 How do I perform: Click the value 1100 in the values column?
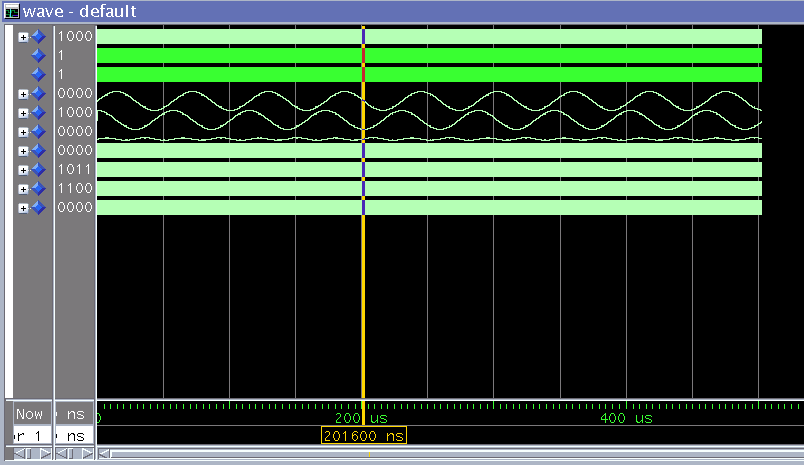75,188
